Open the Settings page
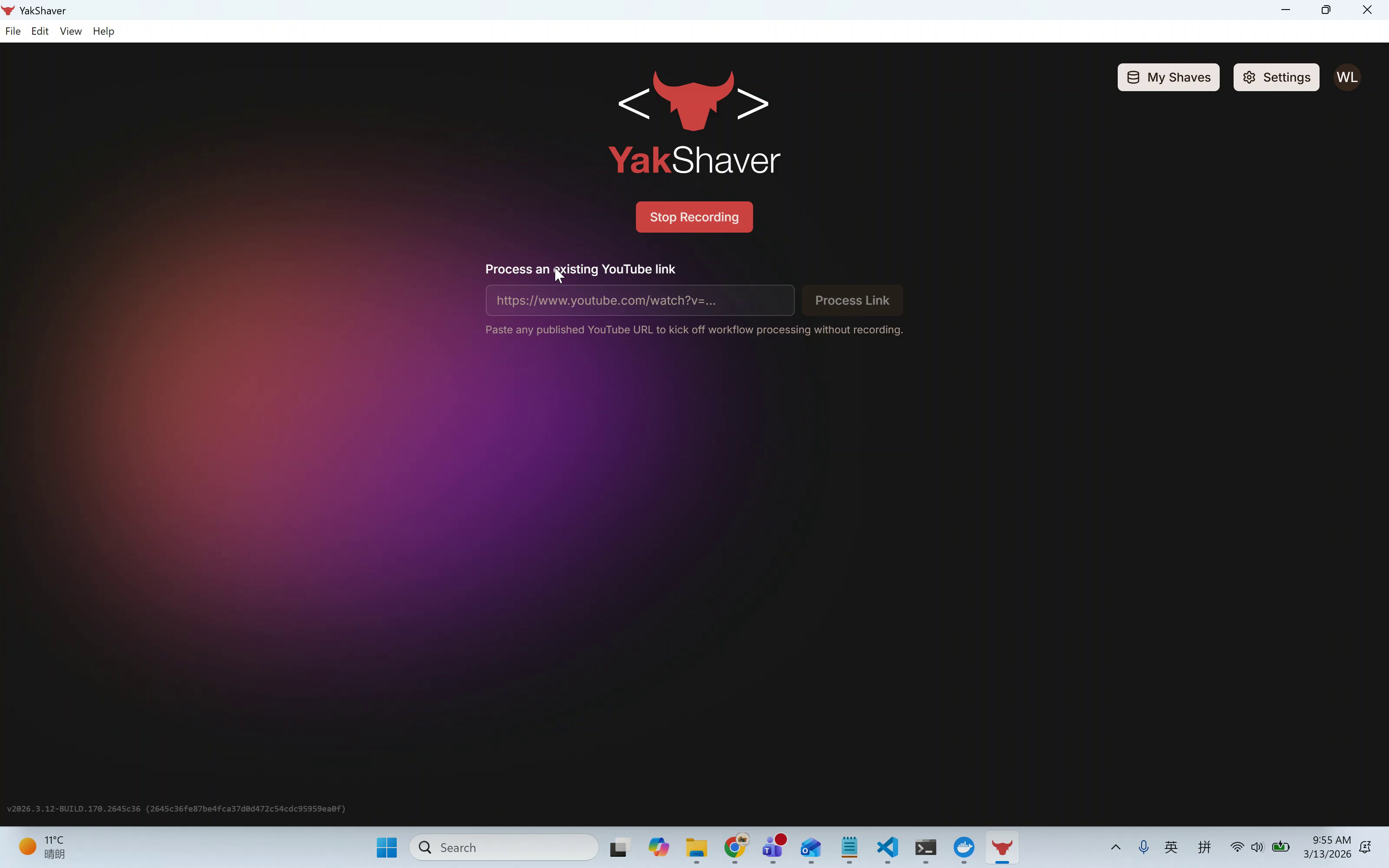Viewport: 1389px width, 868px height. click(x=1276, y=78)
